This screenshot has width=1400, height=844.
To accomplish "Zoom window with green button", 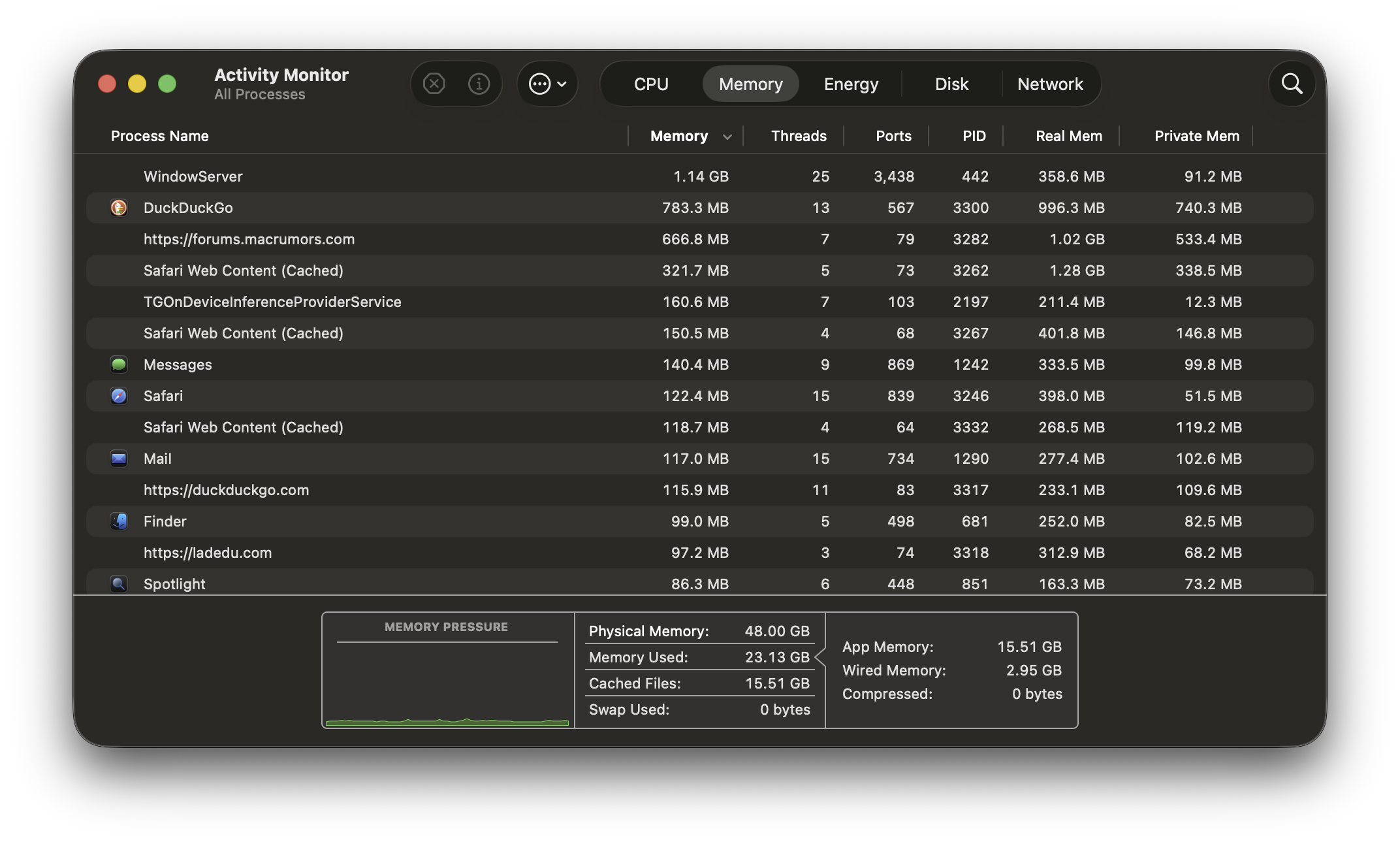I will (x=167, y=84).
